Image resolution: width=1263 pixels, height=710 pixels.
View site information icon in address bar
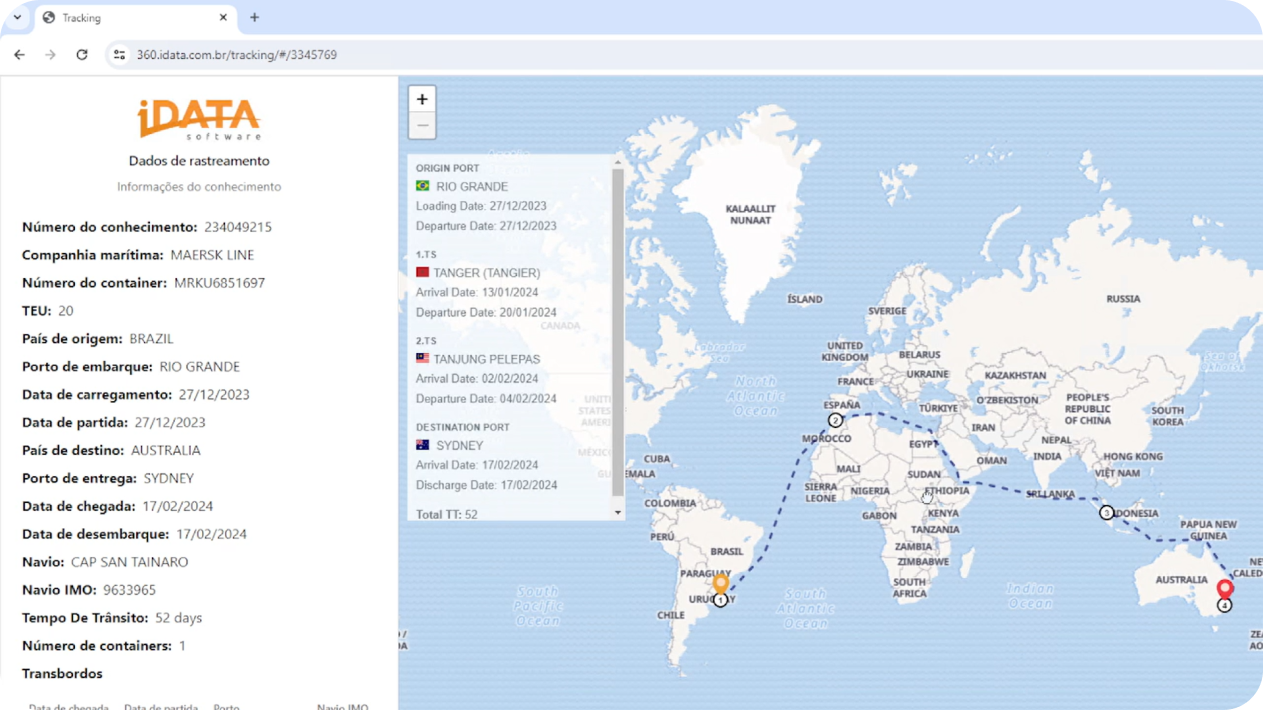pos(119,55)
